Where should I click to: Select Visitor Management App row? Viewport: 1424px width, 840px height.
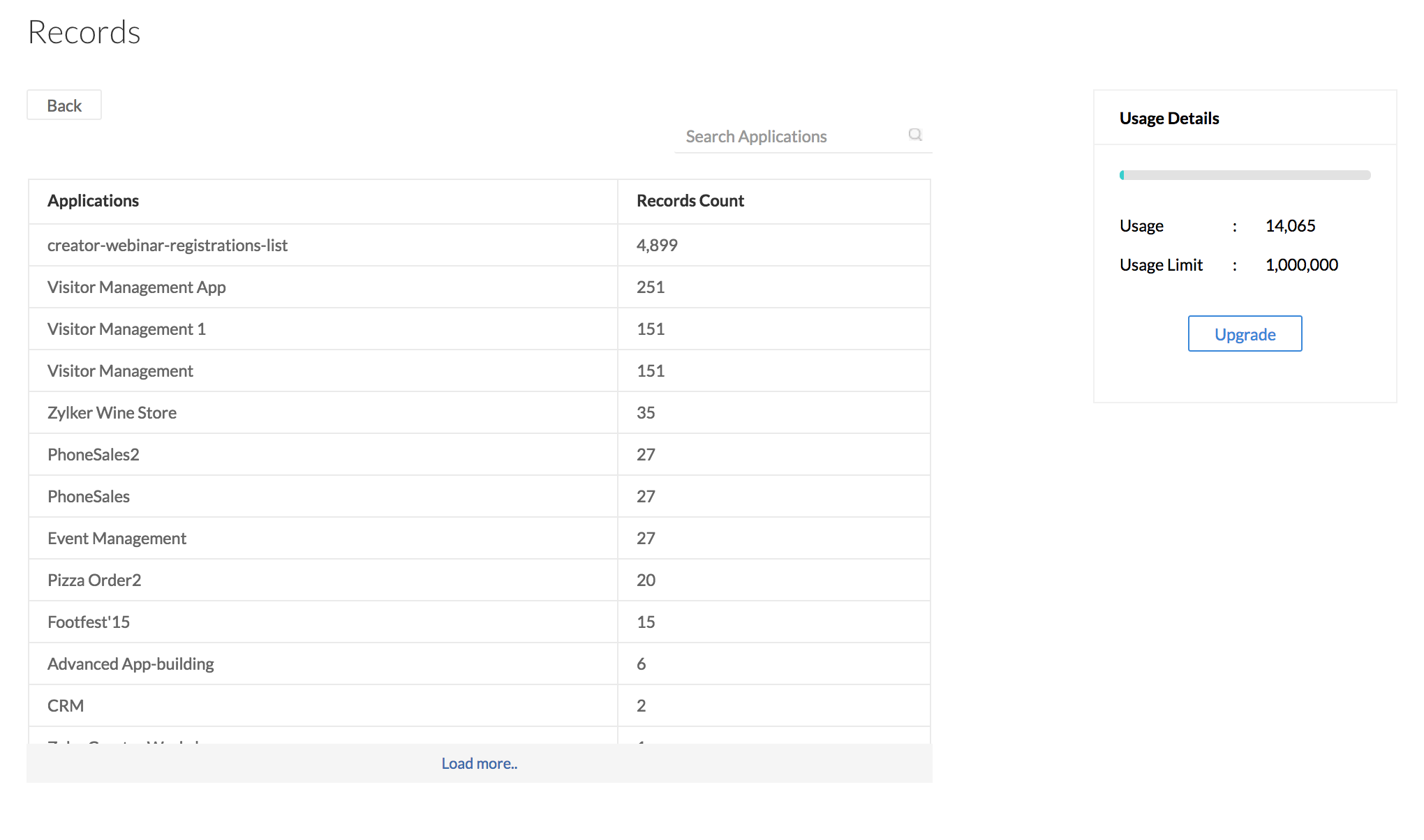[137, 287]
